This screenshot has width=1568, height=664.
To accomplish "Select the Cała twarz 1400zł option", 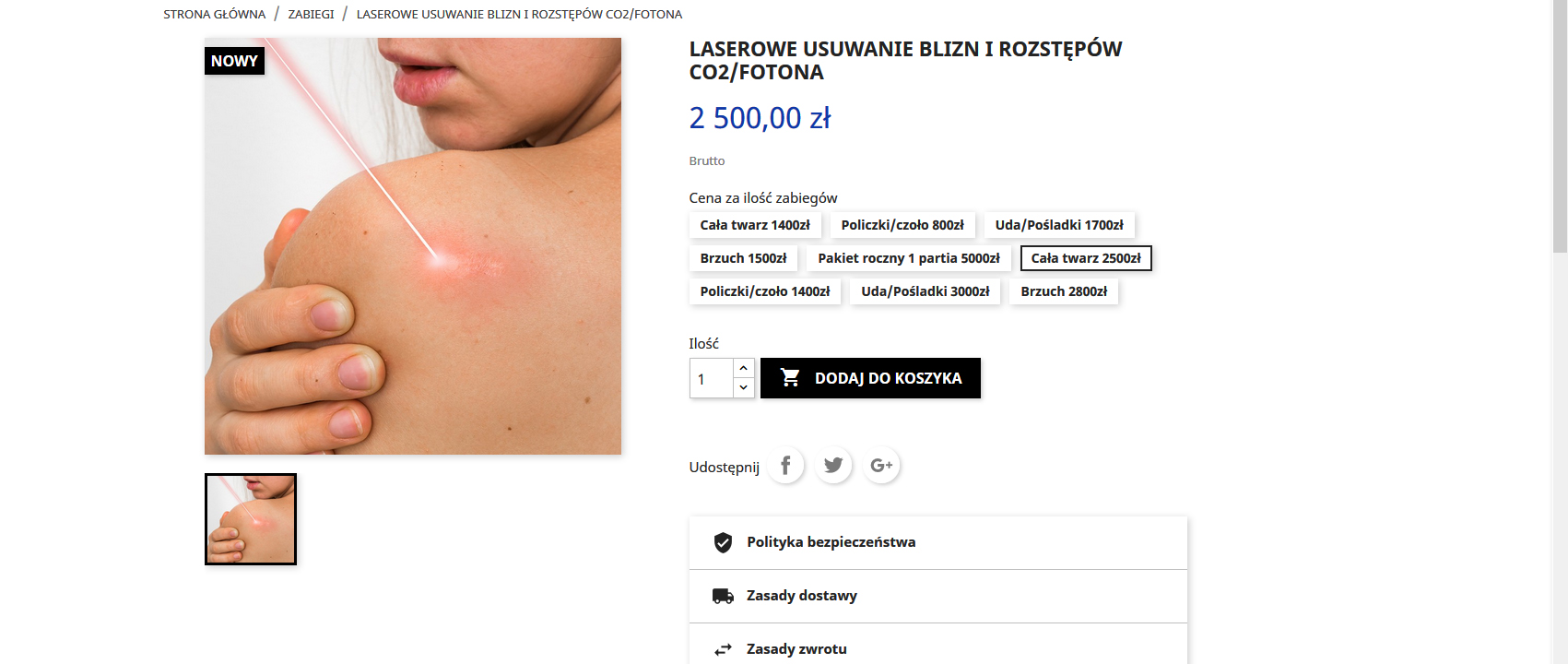I will 755,225.
